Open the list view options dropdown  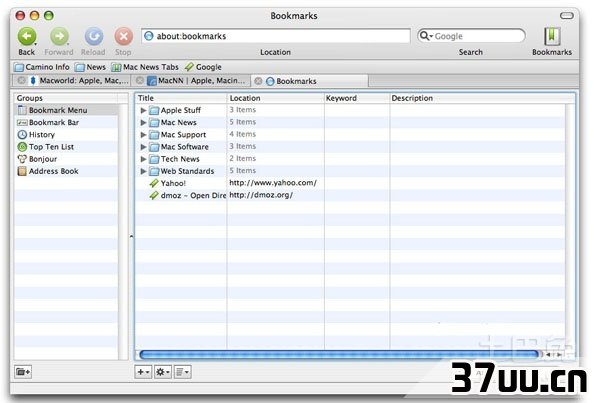coord(182,372)
